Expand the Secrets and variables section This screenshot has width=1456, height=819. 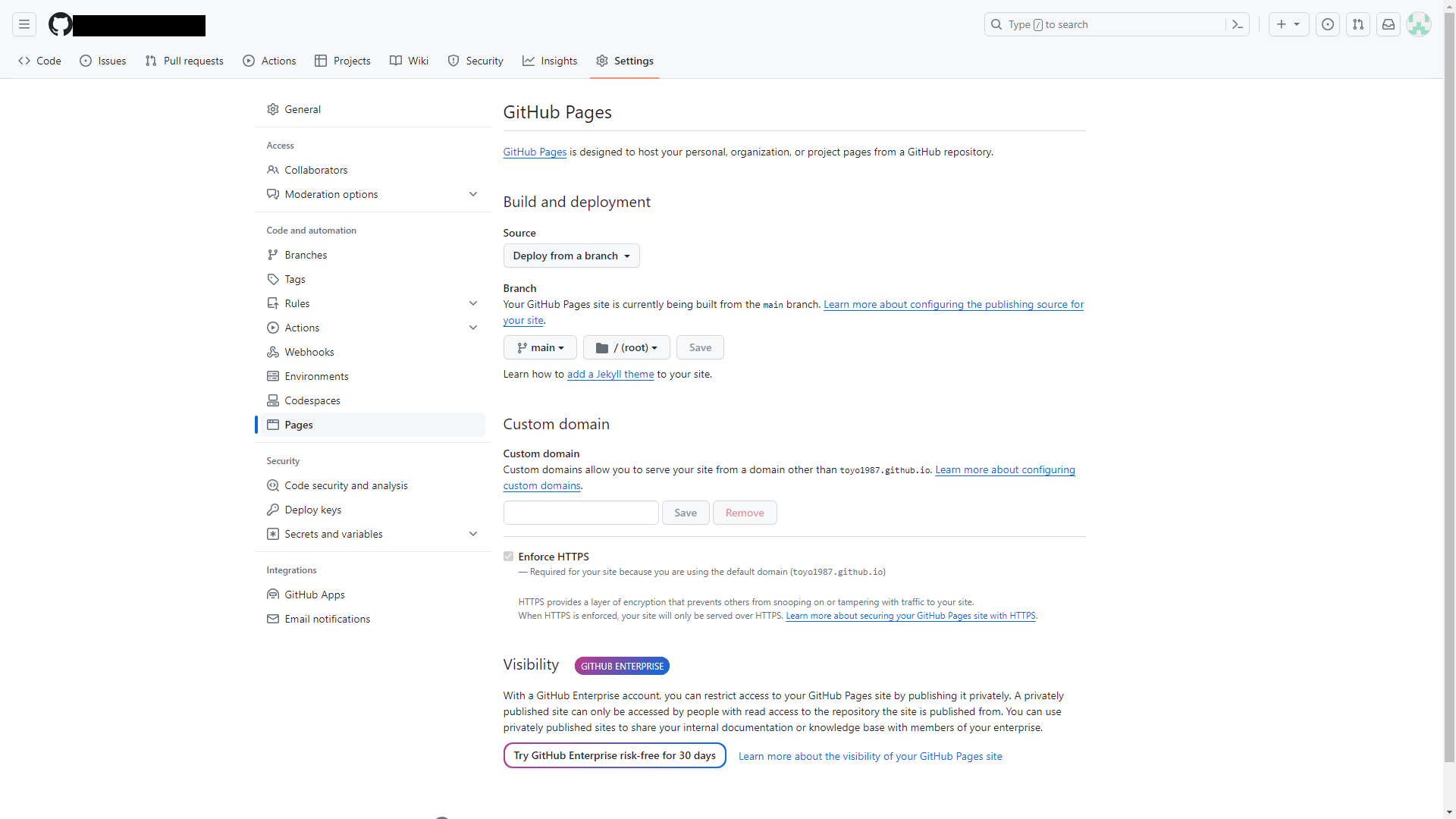pos(334,534)
